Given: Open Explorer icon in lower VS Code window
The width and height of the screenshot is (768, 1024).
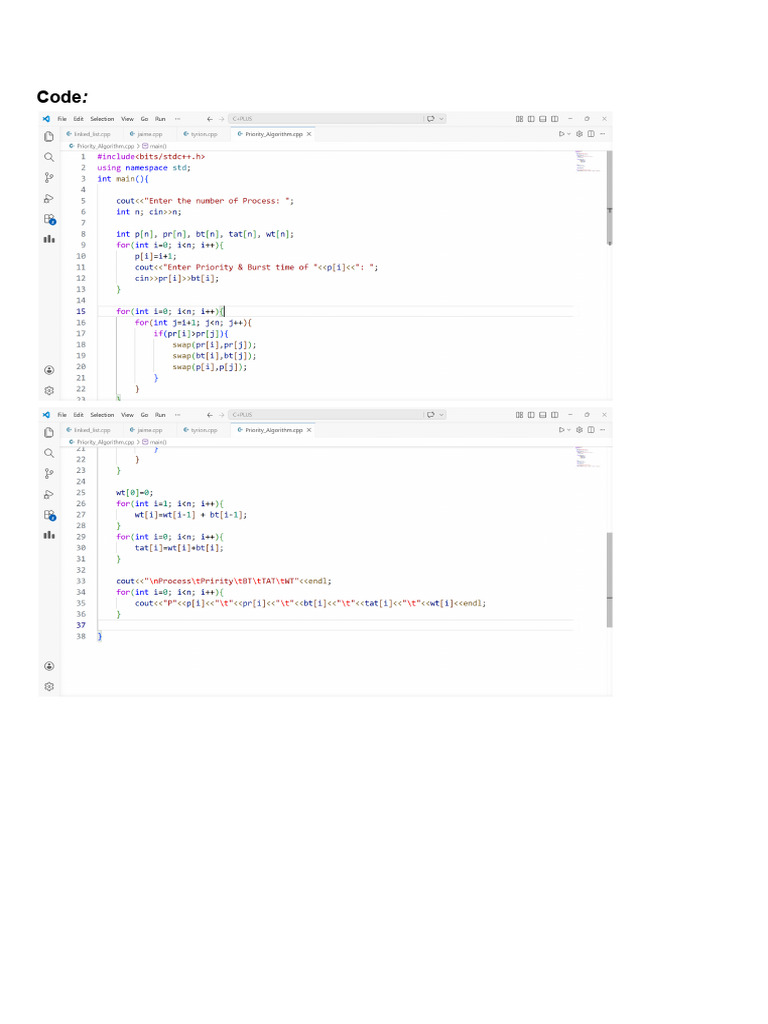Looking at the screenshot, I should [49, 432].
